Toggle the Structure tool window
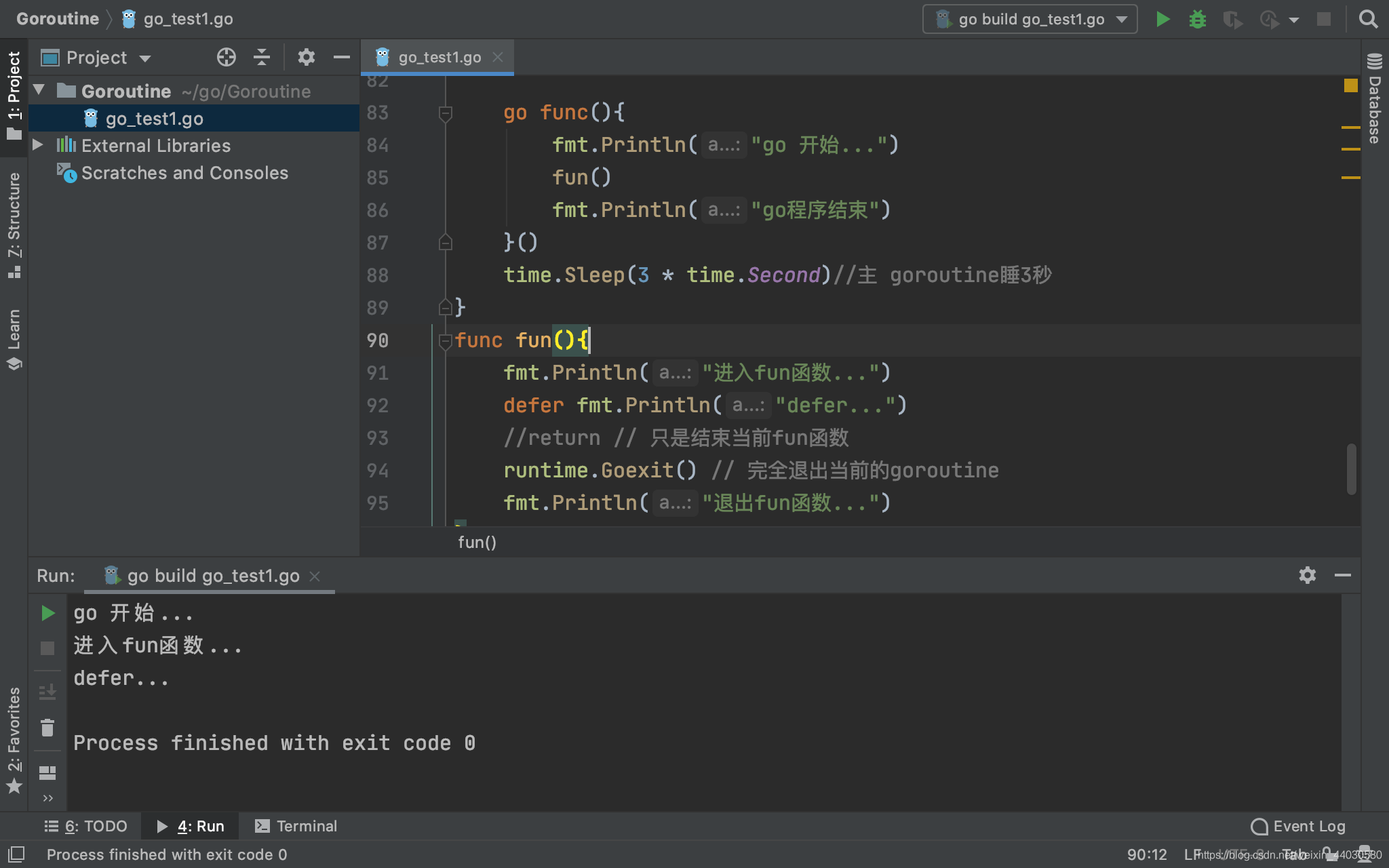 (x=14, y=225)
